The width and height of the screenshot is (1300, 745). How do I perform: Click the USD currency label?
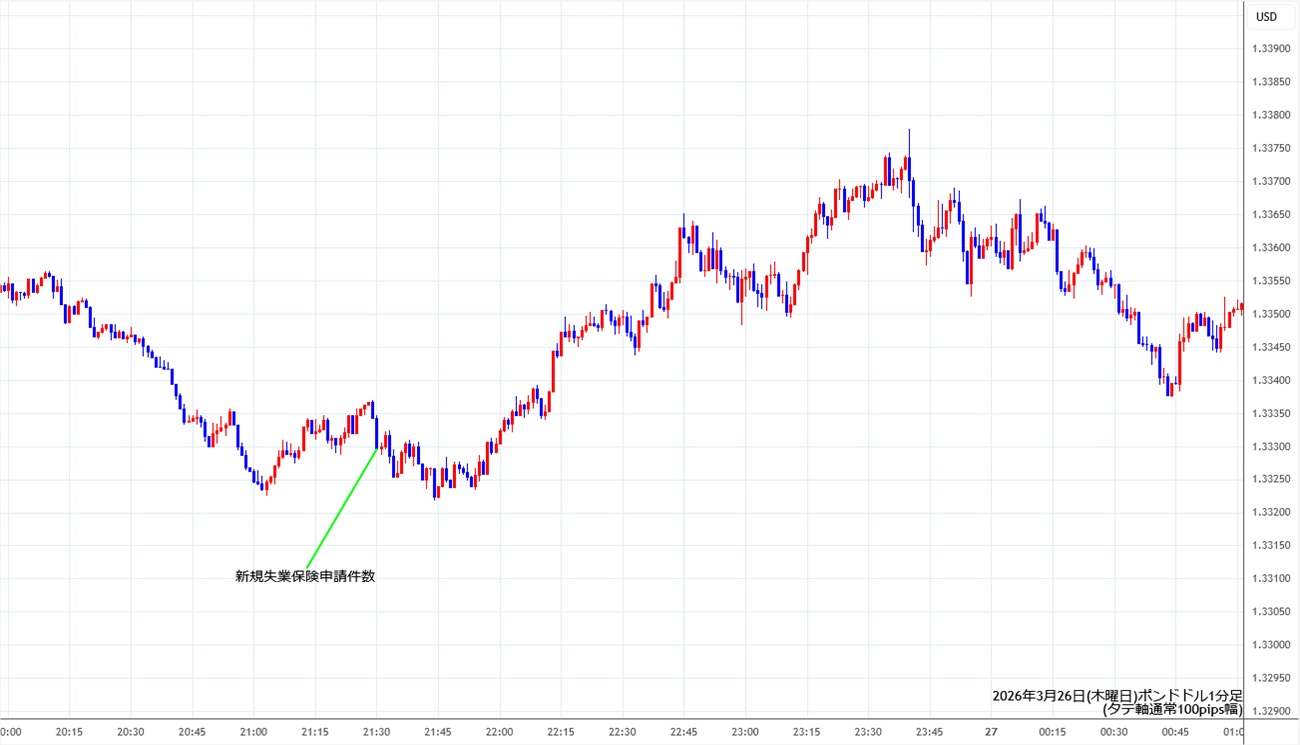click(x=1266, y=17)
